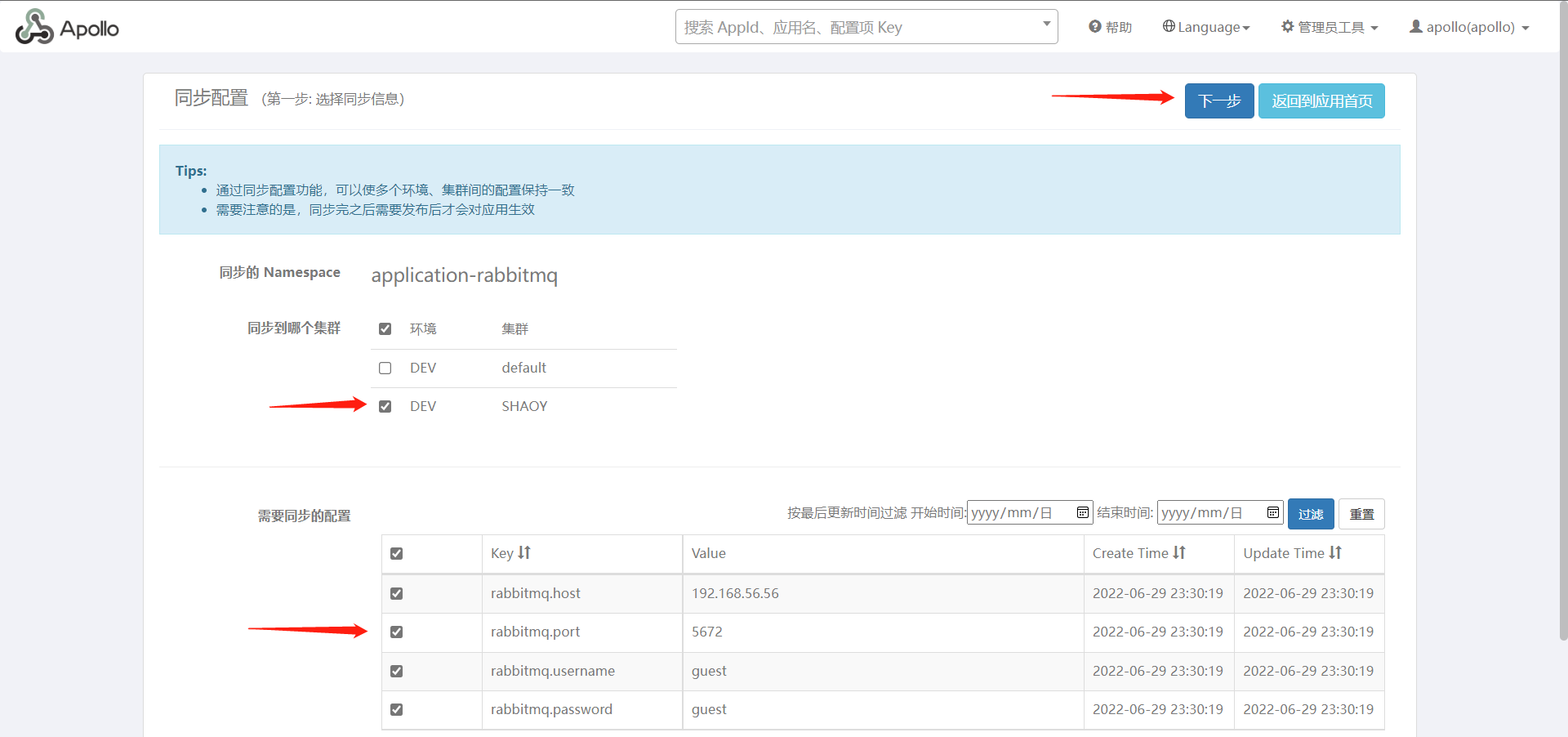1568x737 pixels.
Task: Click the help question mark icon
Action: point(1095,27)
